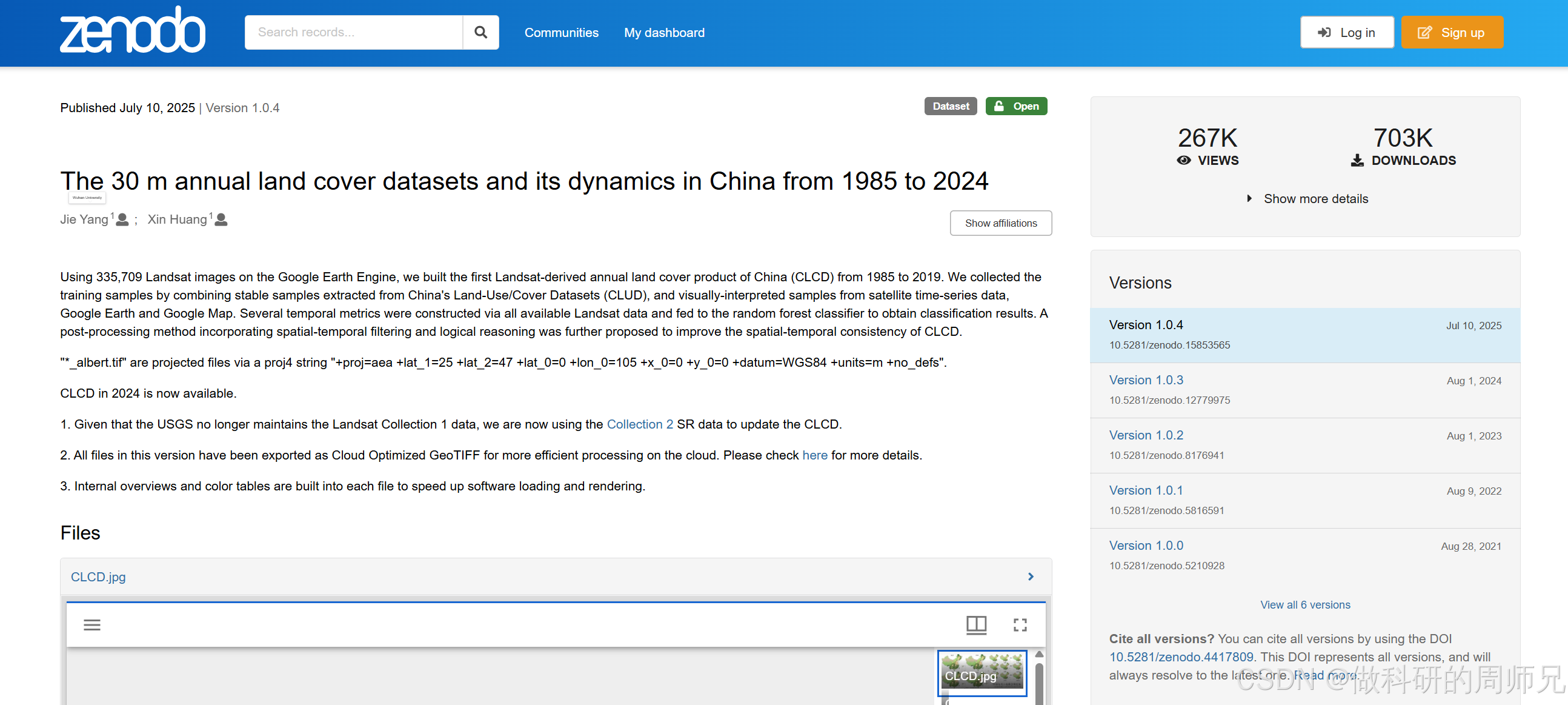This screenshot has height=705, width=1568.
Task: Expand Show more details
Action: point(1315,198)
